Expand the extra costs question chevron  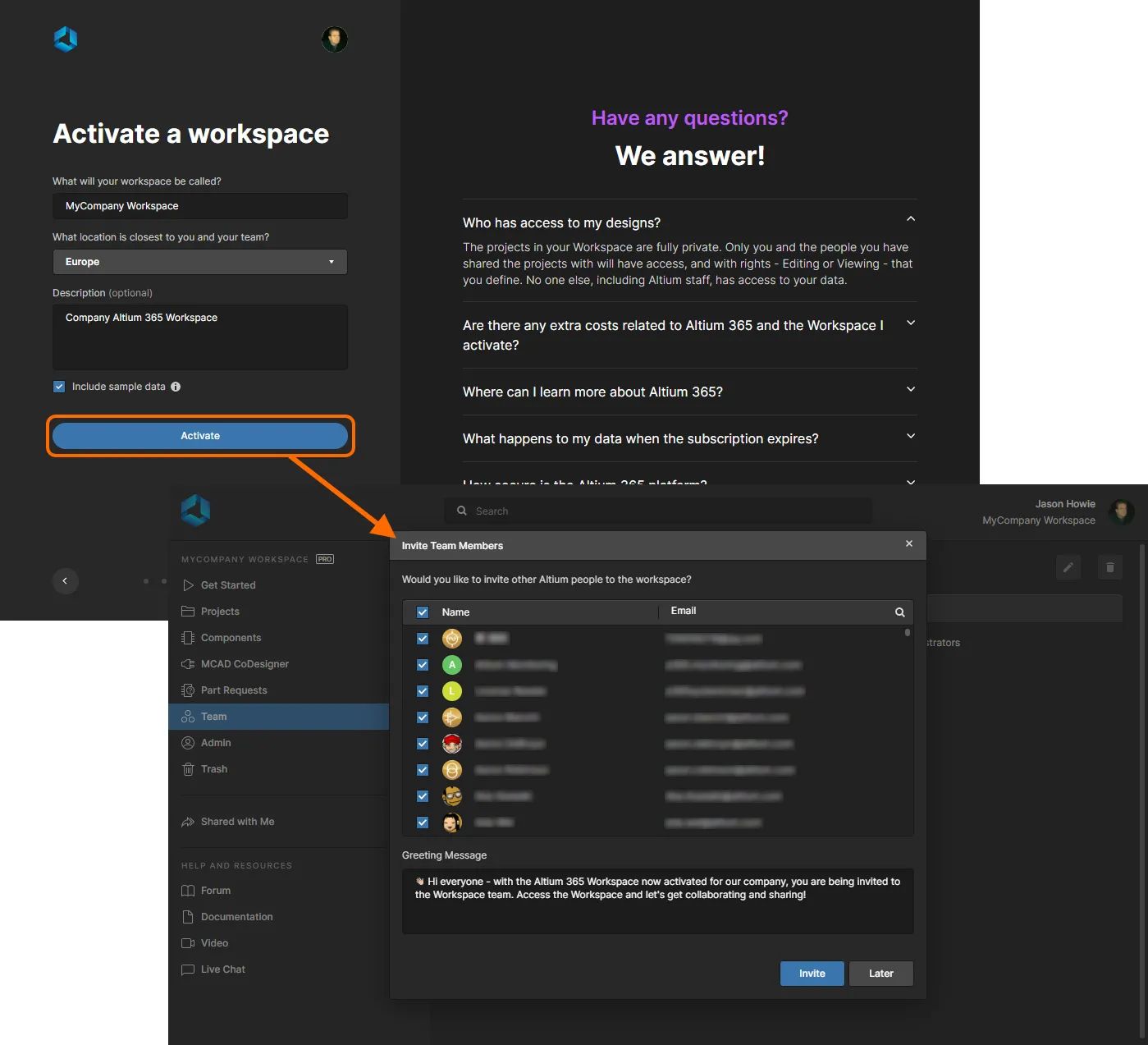911,323
